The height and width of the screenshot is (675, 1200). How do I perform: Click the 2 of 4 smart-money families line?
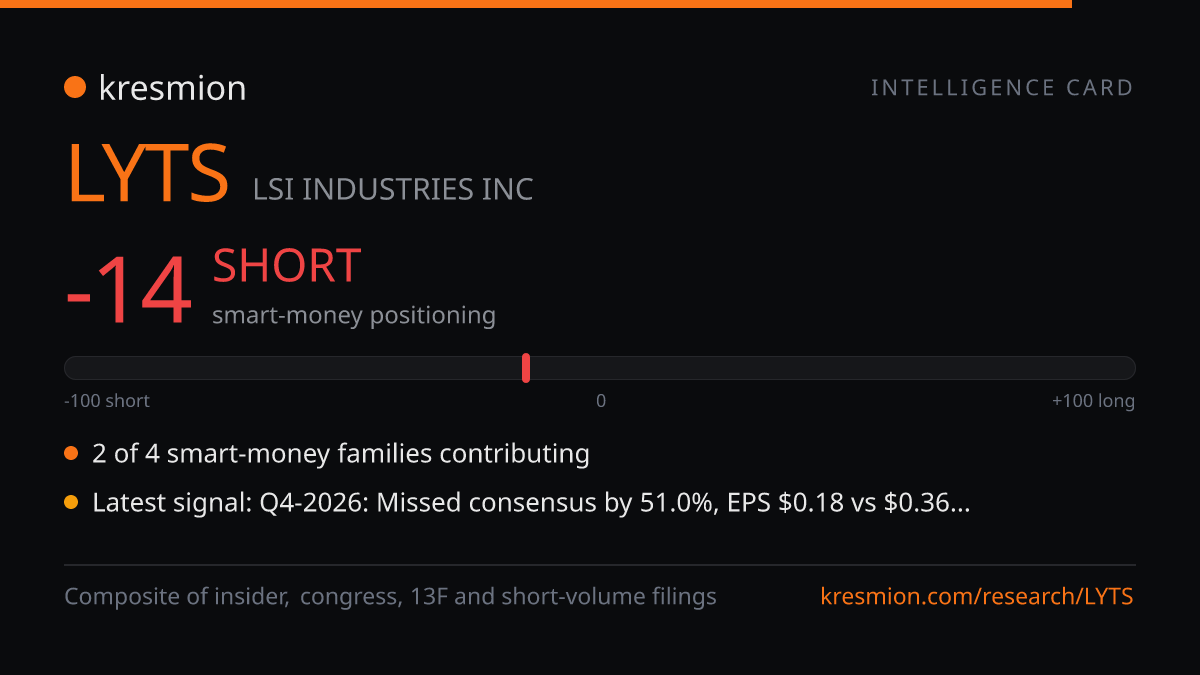341,454
